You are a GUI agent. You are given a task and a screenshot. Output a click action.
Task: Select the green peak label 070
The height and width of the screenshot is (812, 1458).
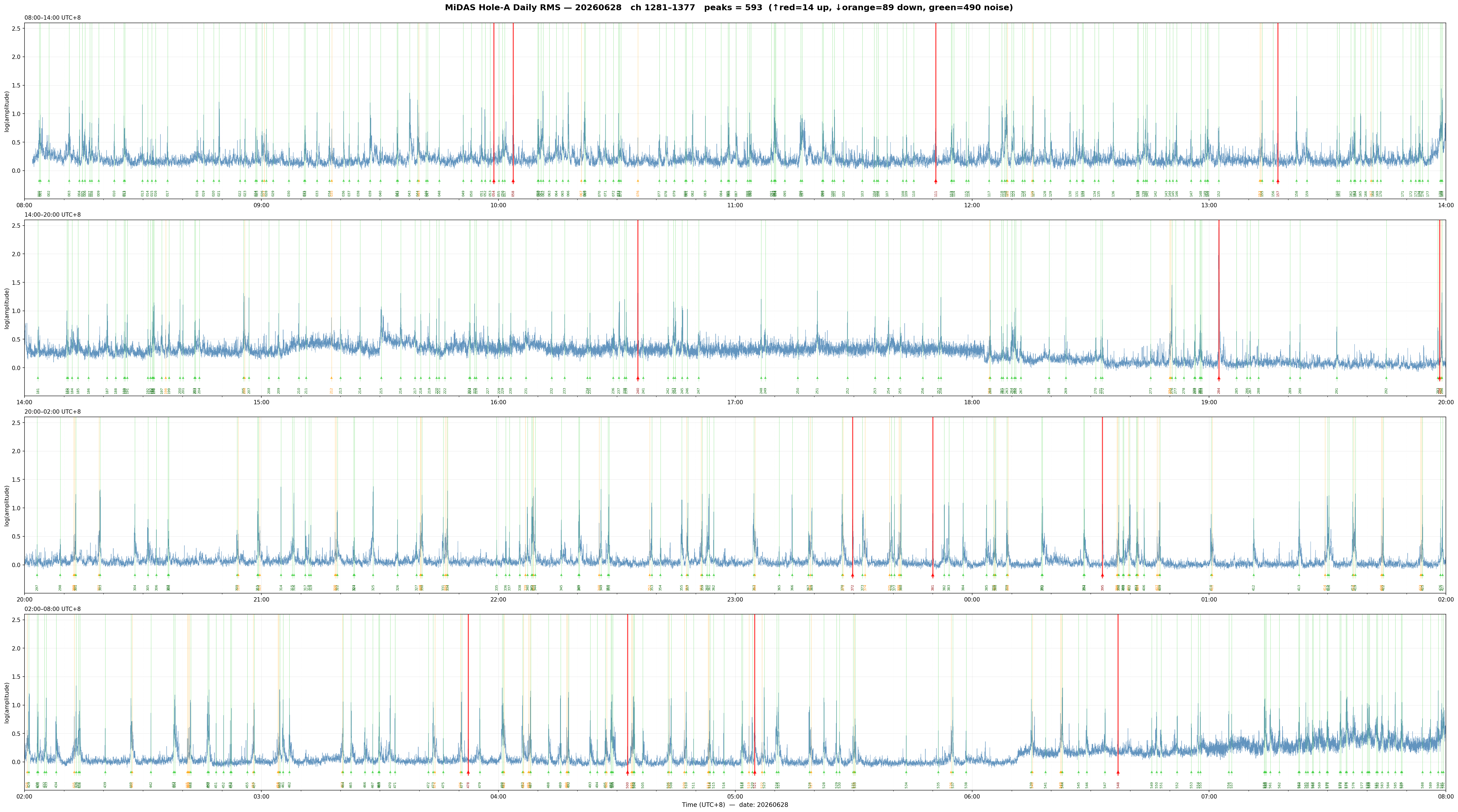(x=599, y=194)
